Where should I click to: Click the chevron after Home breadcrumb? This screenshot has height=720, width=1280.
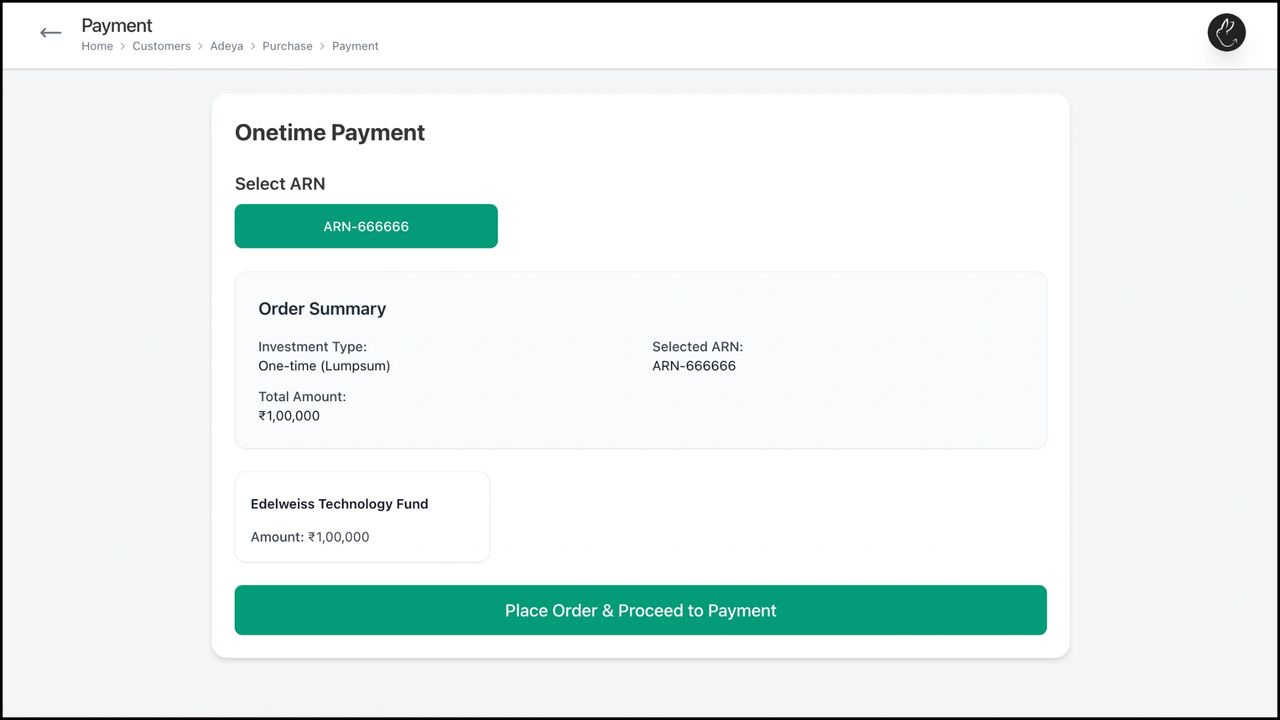[123, 46]
